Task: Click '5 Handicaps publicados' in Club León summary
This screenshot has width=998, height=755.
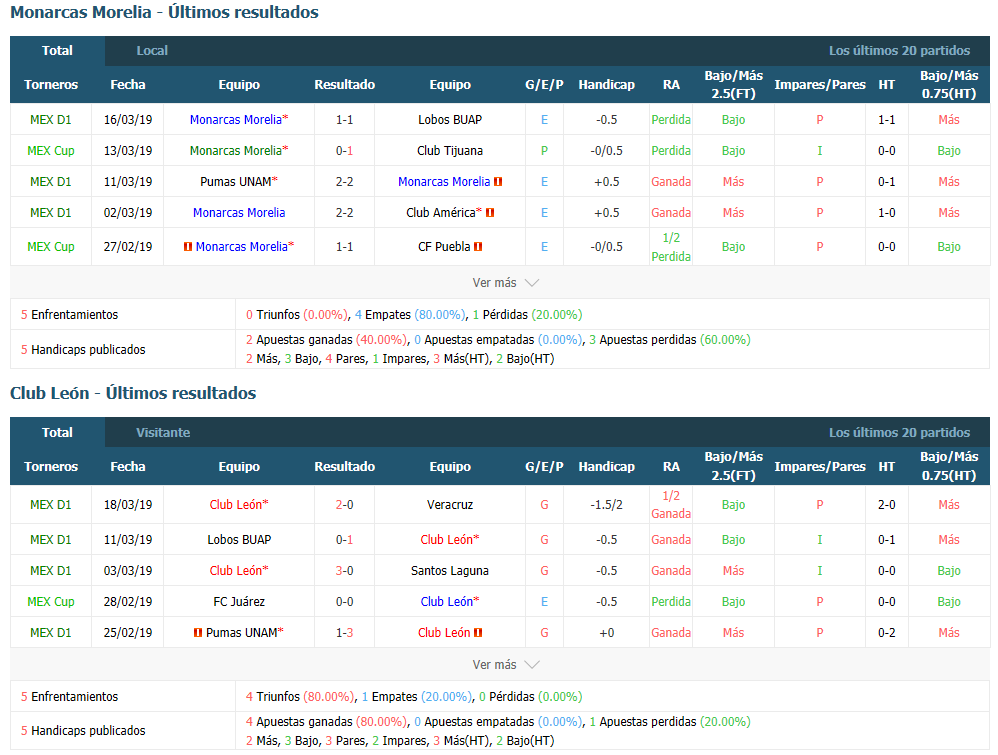Action: 83,731
